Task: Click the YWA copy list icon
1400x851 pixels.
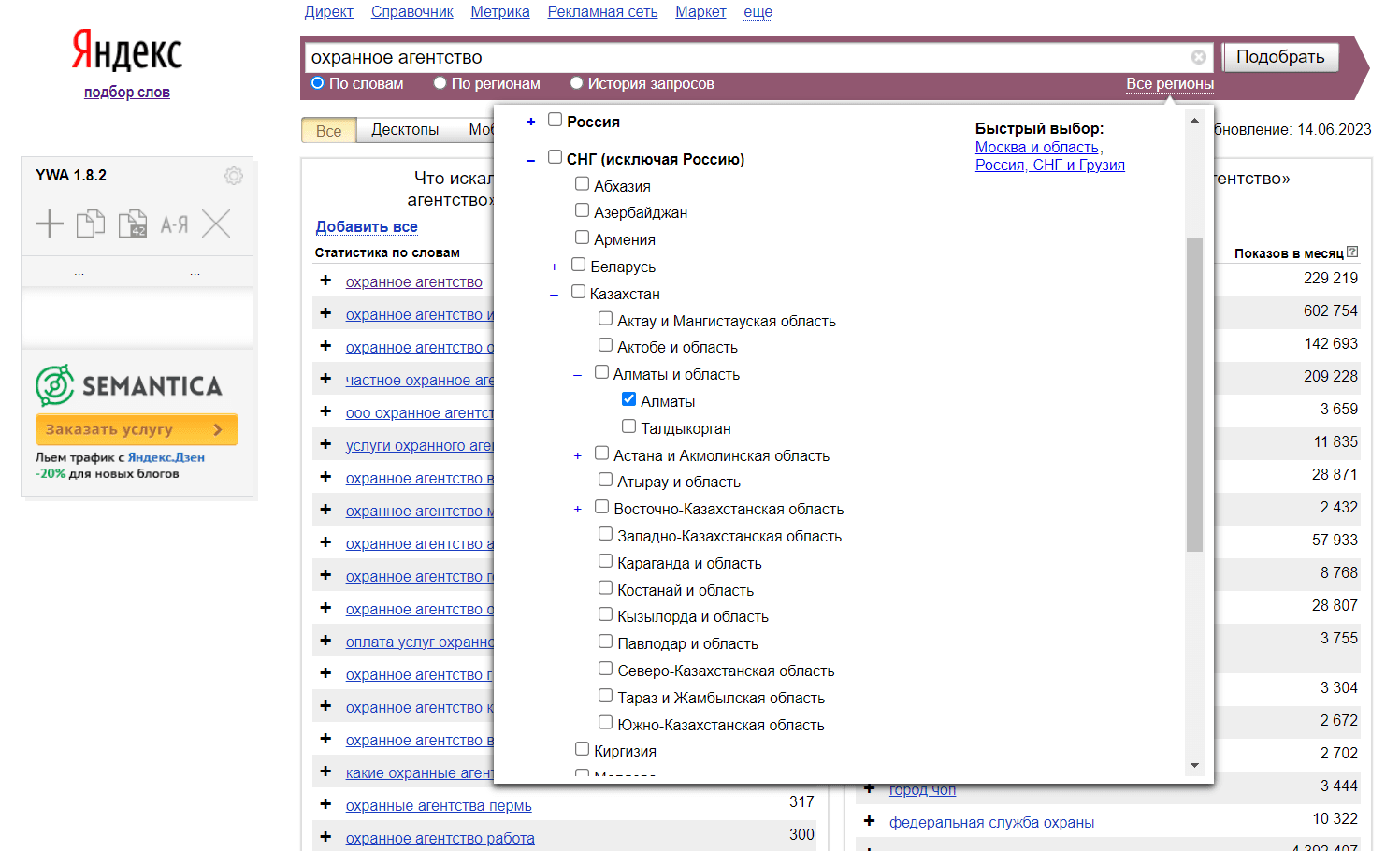Action: (x=91, y=224)
